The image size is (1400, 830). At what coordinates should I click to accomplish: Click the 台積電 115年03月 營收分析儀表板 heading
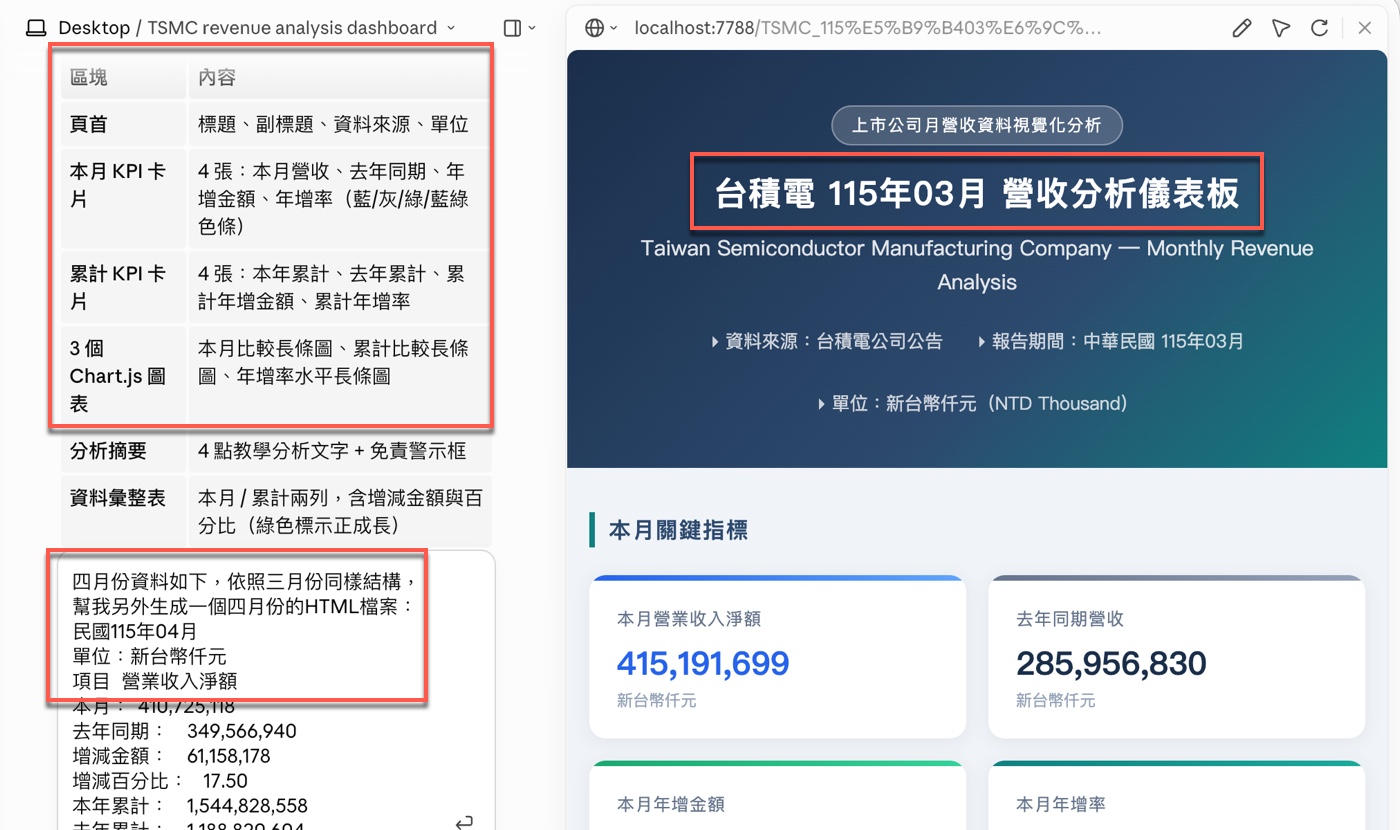point(977,192)
